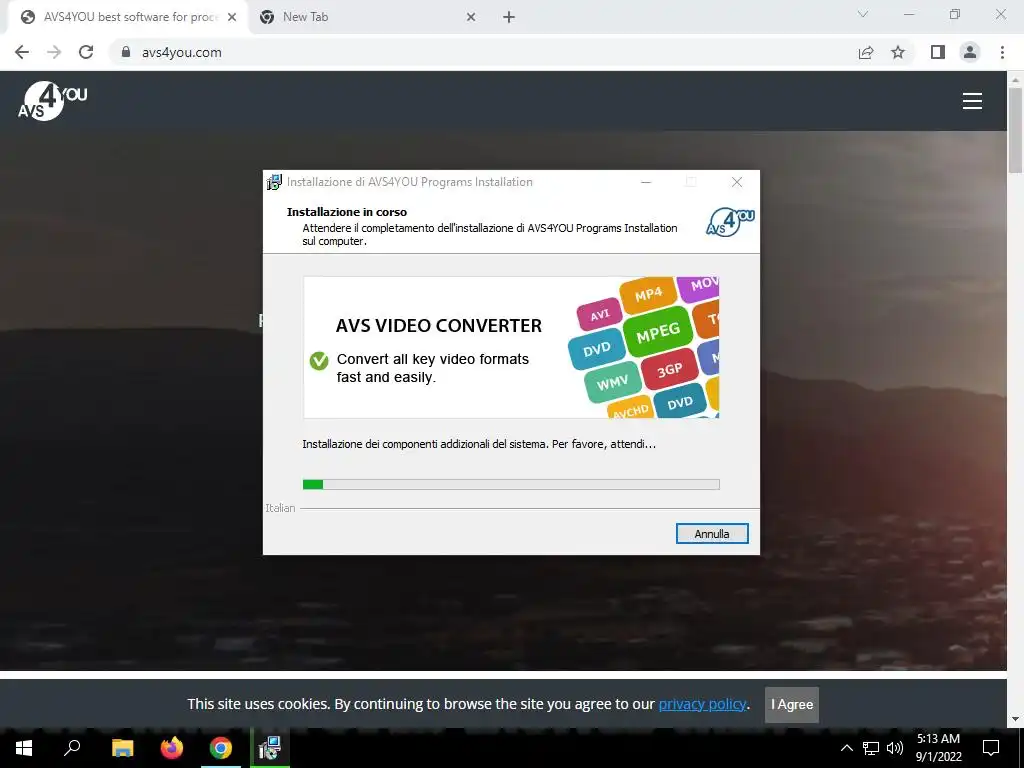Viewport: 1024px width, 768px height.
Task: Switch to the AVS4YOU tab
Action: click(x=129, y=17)
